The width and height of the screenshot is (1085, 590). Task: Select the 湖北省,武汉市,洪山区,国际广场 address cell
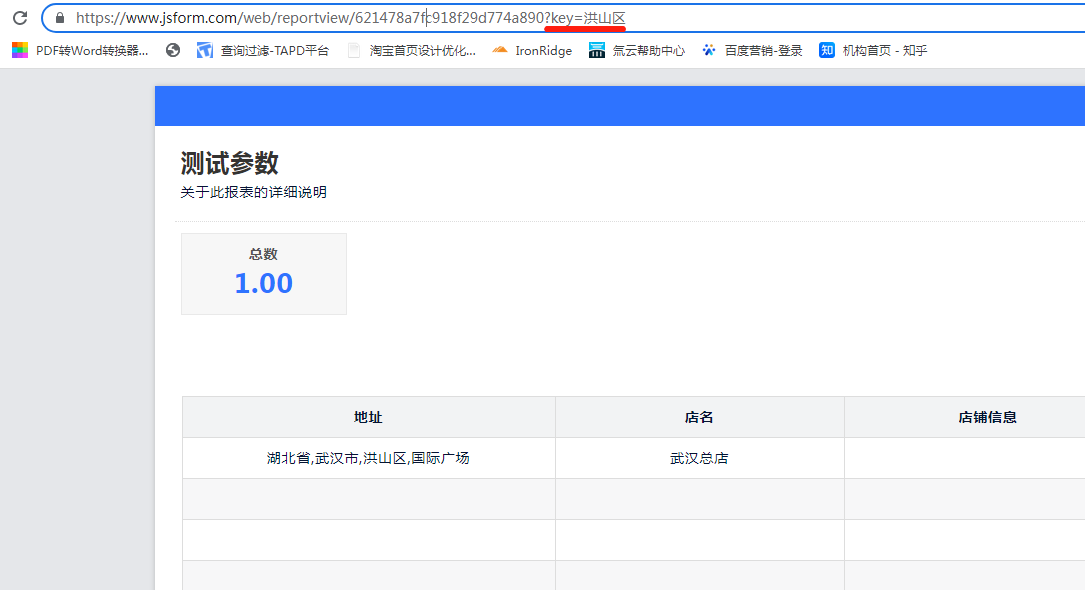click(x=368, y=458)
